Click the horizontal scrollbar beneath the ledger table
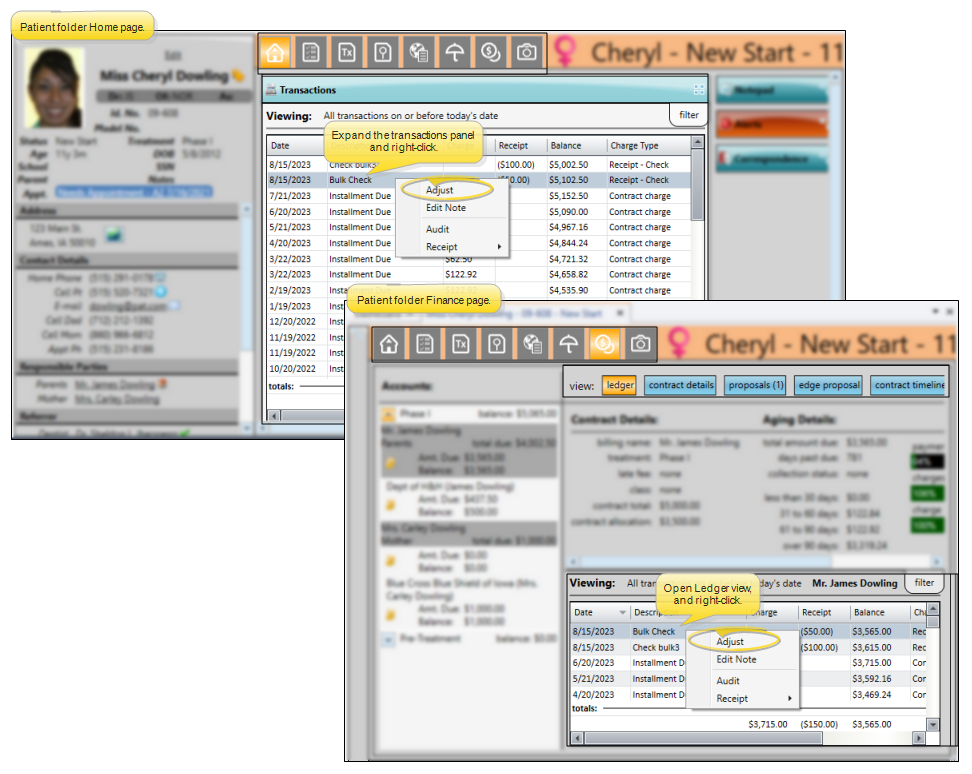The image size is (972, 774). coord(700,739)
